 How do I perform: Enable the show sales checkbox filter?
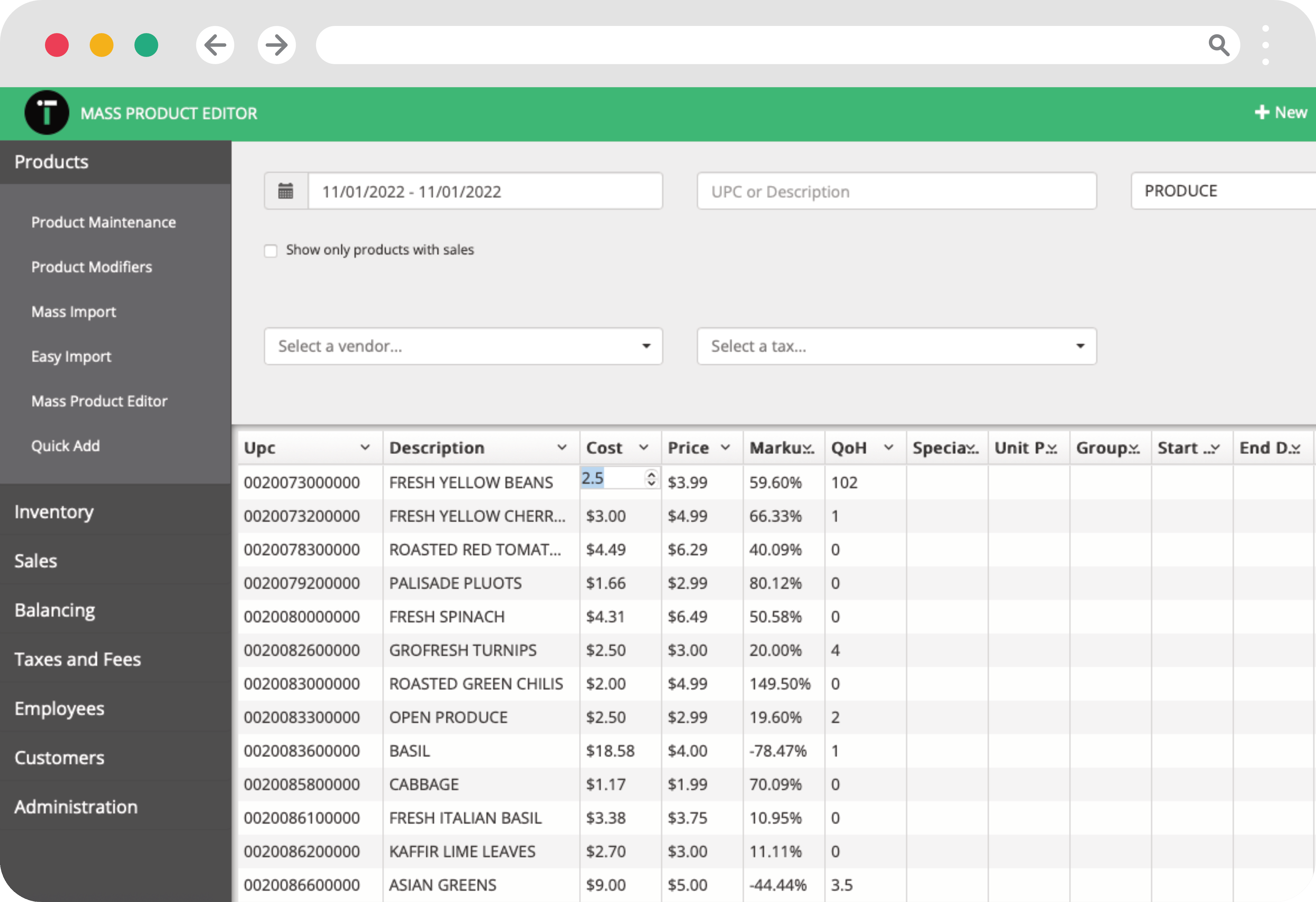tap(272, 250)
